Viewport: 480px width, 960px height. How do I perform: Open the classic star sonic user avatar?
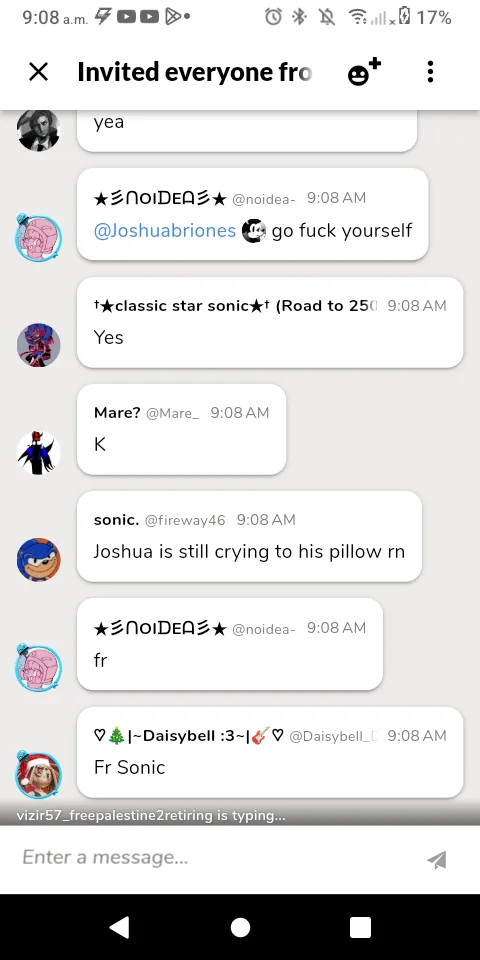pyautogui.click(x=39, y=346)
